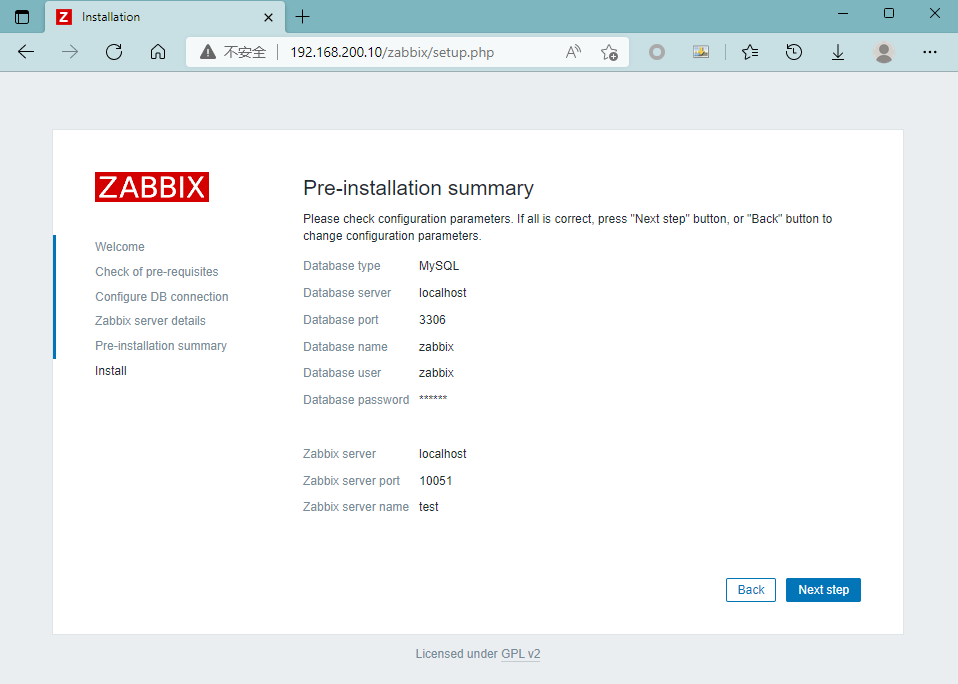Click the Database type label
The image size is (958, 684).
pyautogui.click(x=342, y=266)
